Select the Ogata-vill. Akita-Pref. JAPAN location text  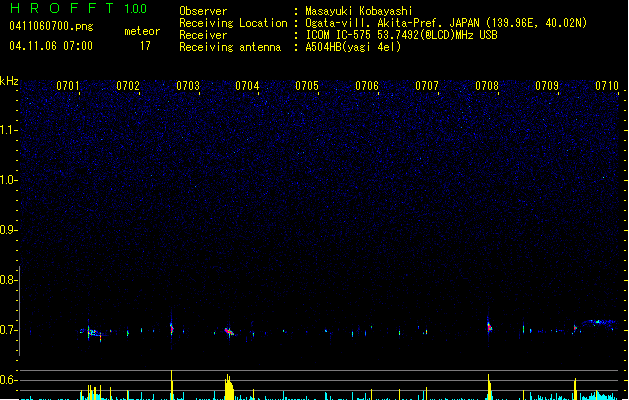coord(446,23)
